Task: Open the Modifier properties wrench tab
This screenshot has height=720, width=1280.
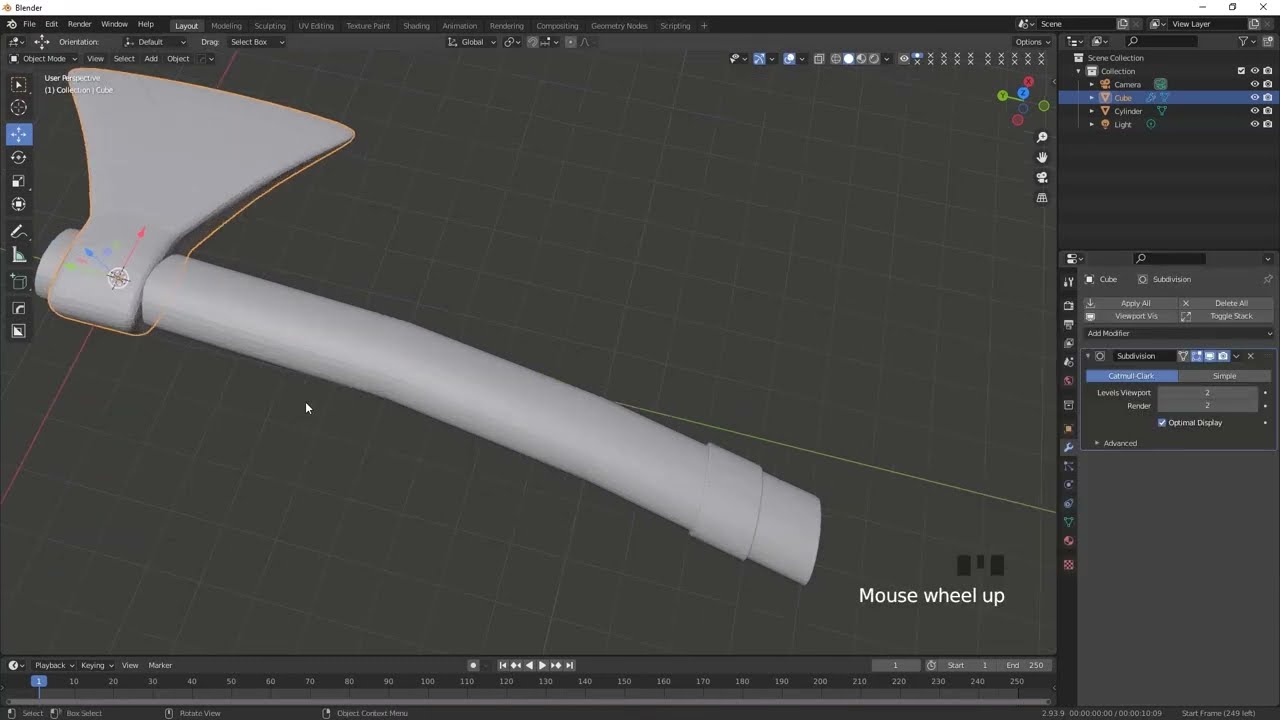Action: [x=1068, y=447]
